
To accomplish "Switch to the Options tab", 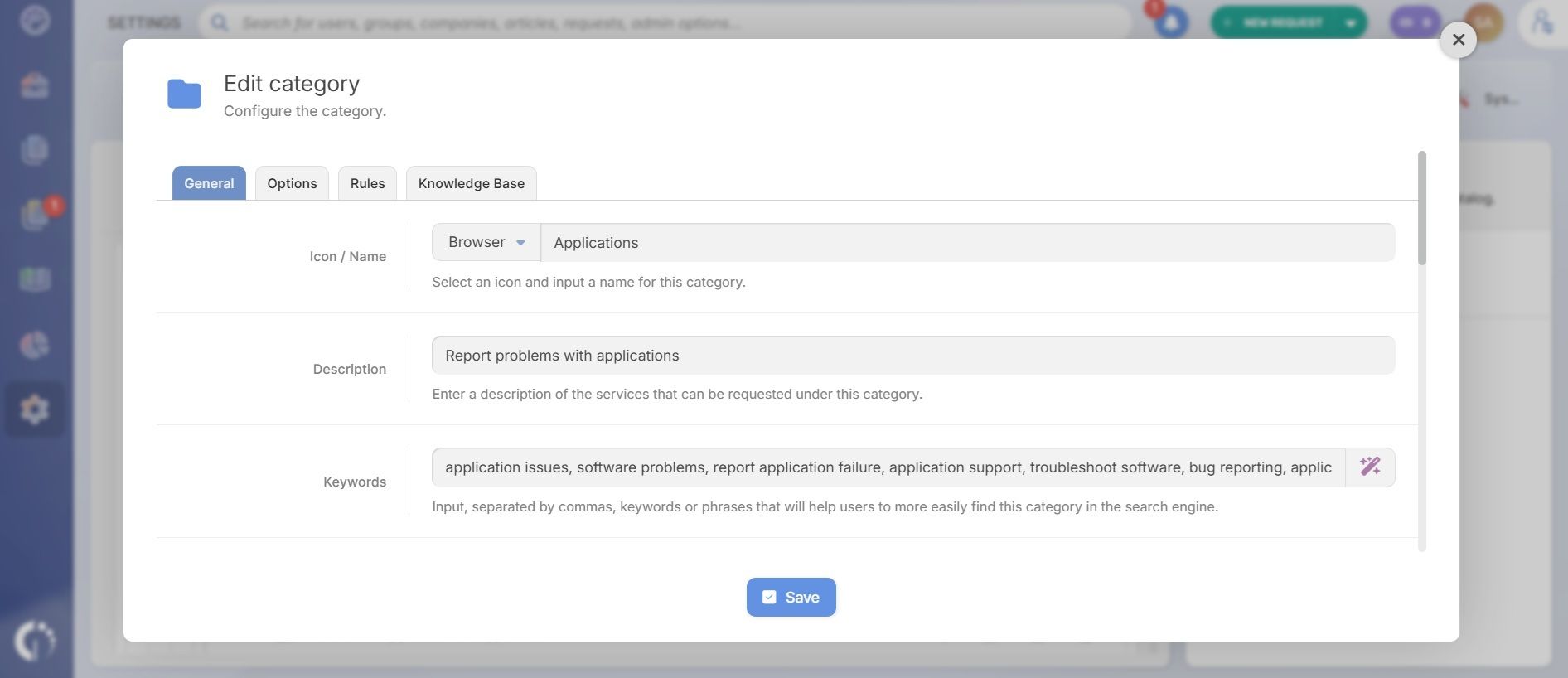I will click(292, 183).
